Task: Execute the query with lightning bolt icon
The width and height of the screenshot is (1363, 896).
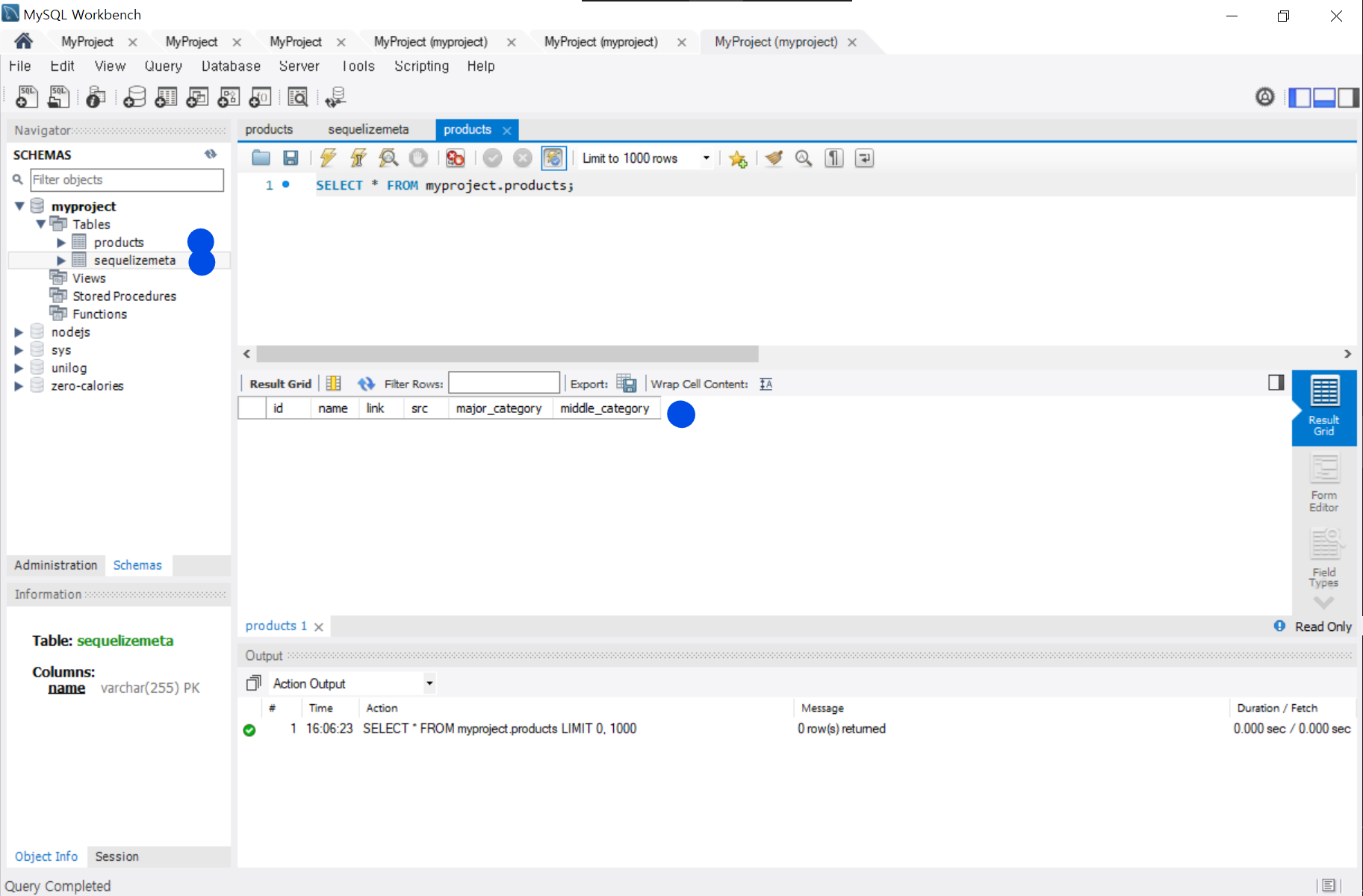Action: pos(328,158)
